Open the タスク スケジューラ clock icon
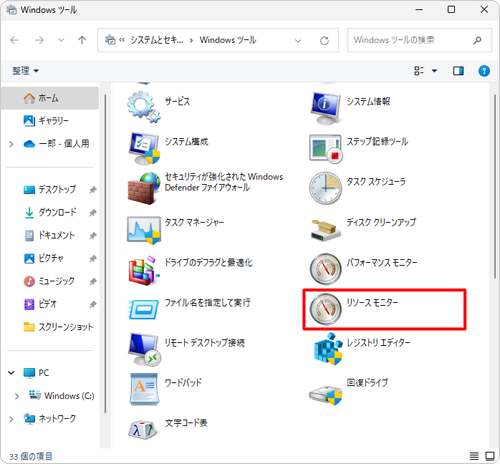 [326, 188]
